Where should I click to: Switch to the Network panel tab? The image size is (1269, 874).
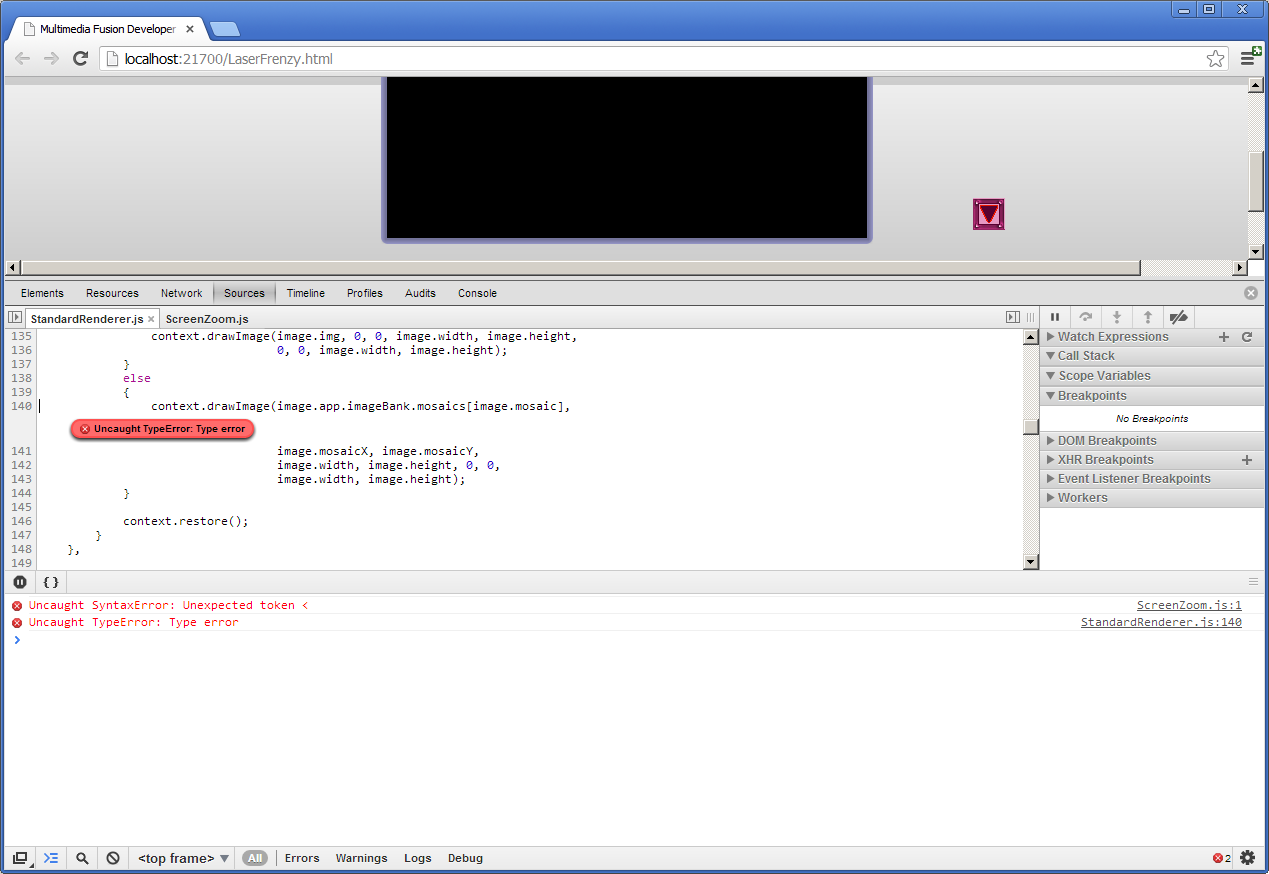[x=181, y=293]
